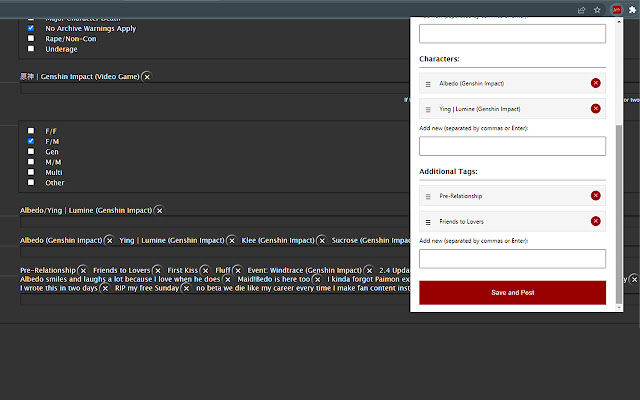Remove Ying | Lumine from popup characters list
Screen dimensions: 640x400
pos(596,109)
